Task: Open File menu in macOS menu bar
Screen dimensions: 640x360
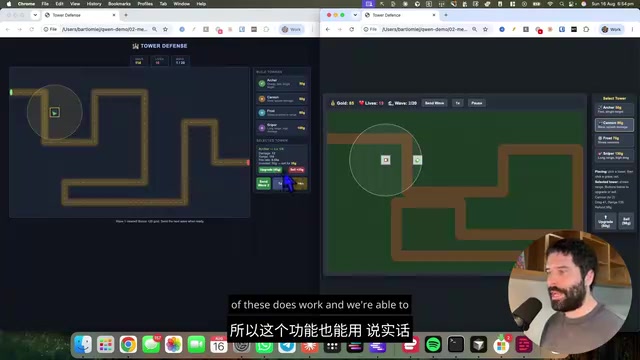Action: (x=45, y=4)
